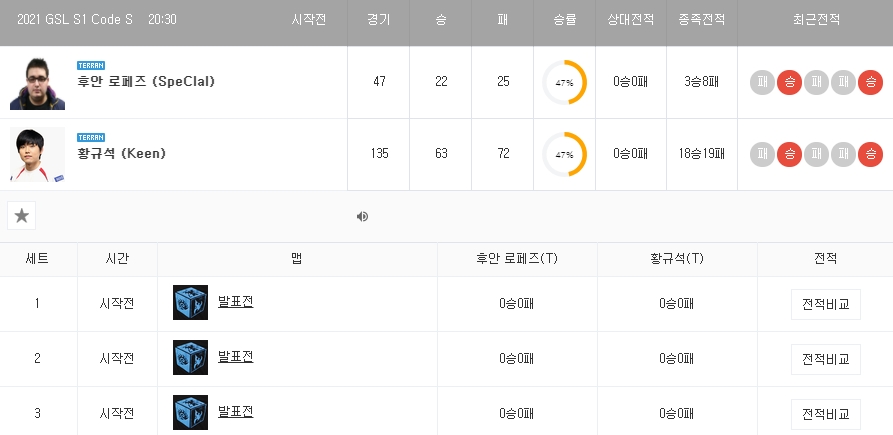Click SpeCial's Terran race badge
Viewport: 893px width, 435px height.
click(91, 65)
